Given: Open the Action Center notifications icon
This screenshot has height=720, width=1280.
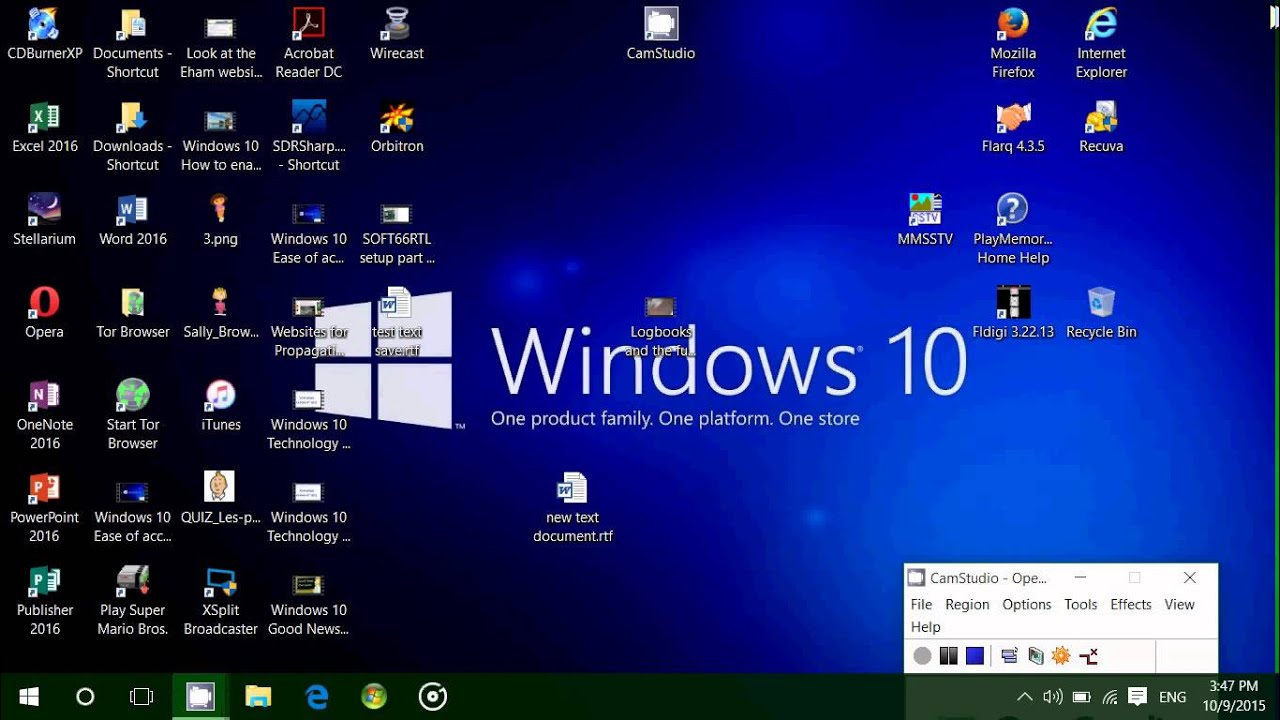Looking at the screenshot, I should coord(1137,697).
